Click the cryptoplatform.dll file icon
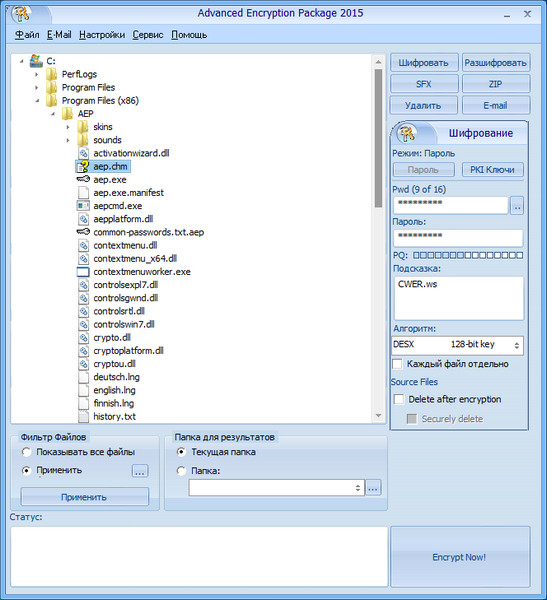The width and height of the screenshot is (547, 600). click(83, 351)
